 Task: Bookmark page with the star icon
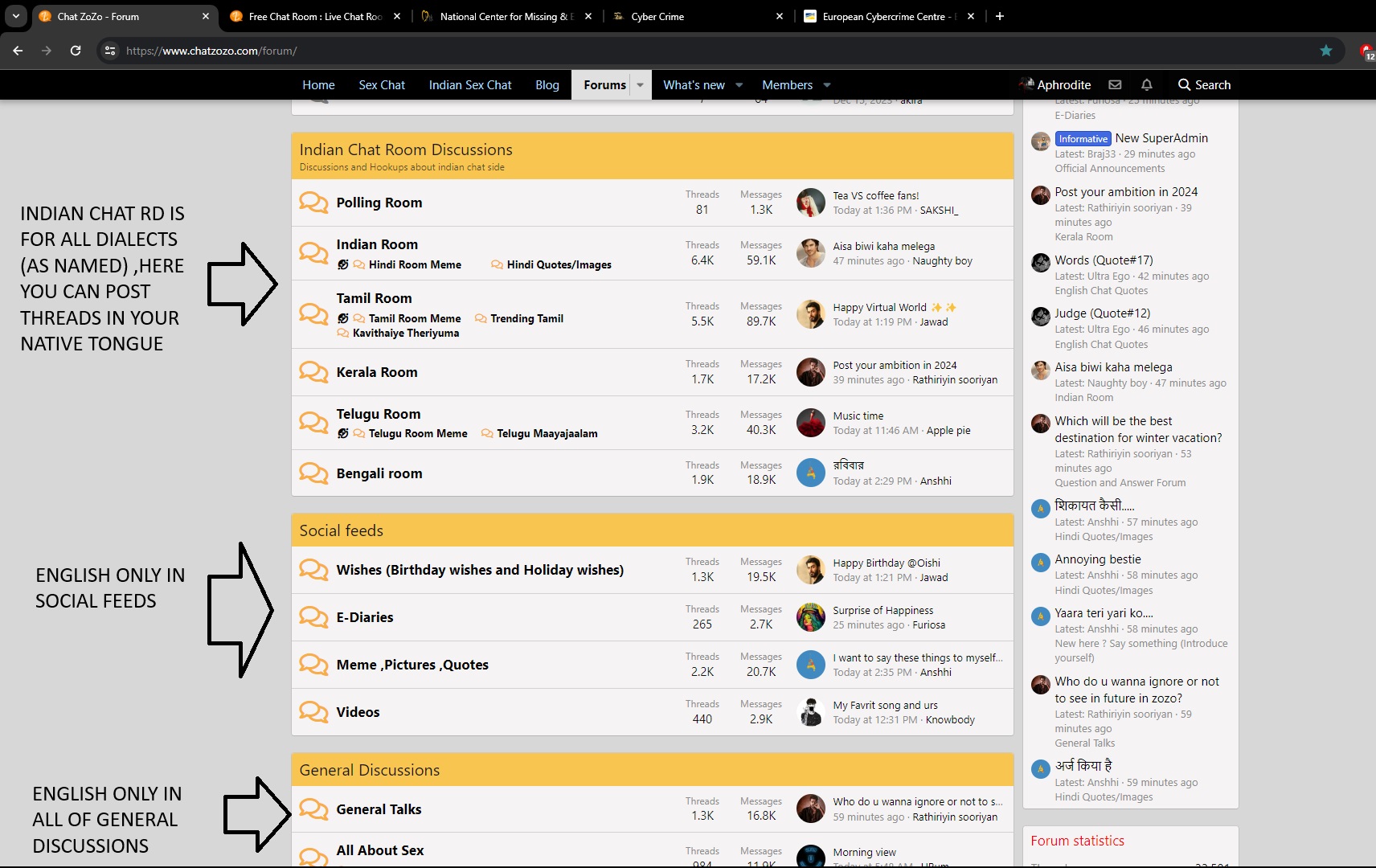1326,51
